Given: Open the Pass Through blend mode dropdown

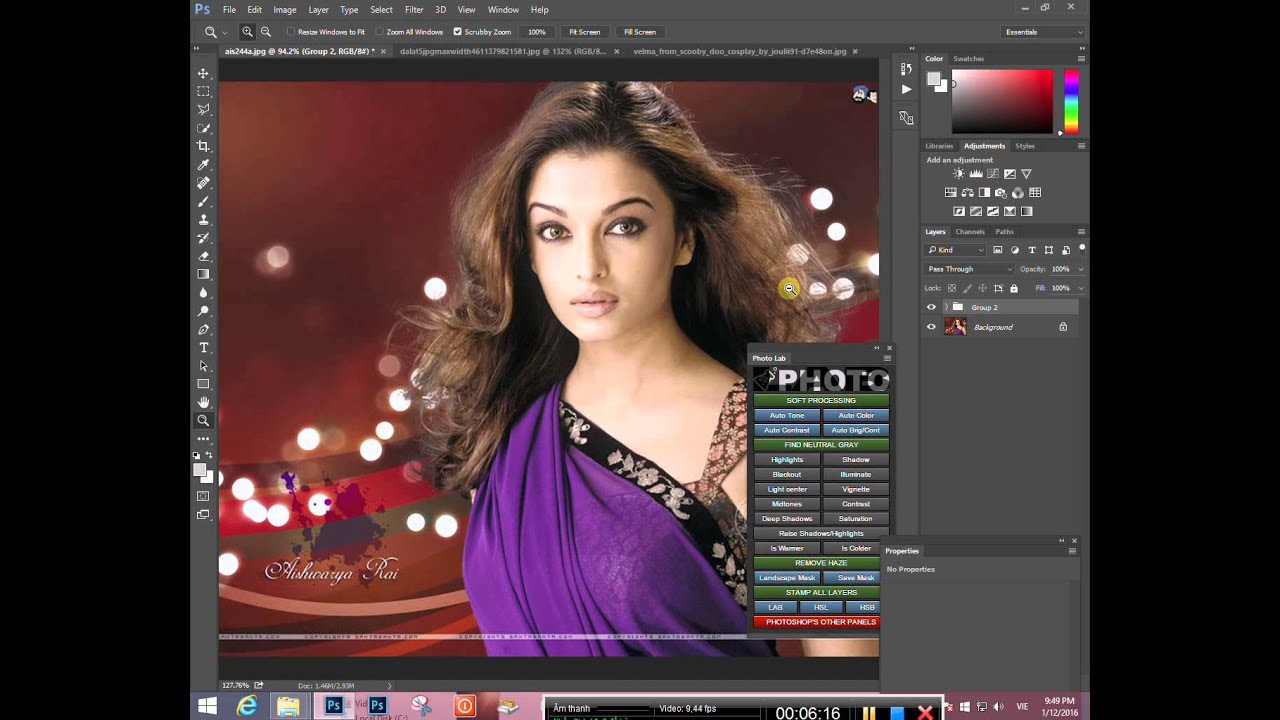Looking at the screenshot, I should [x=969, y=269].
